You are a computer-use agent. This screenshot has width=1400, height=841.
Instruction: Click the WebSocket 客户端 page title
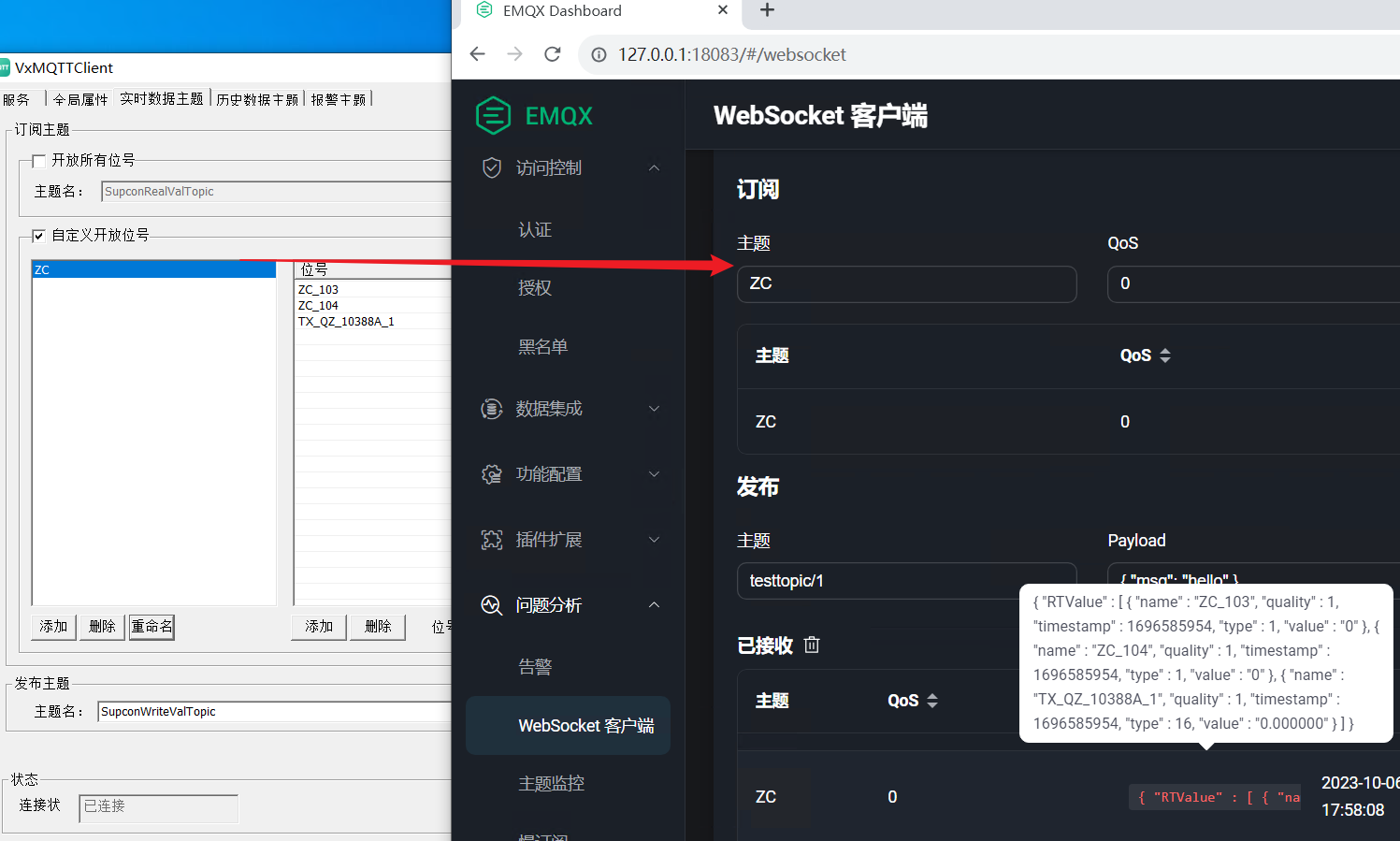(x=820, y=116)
